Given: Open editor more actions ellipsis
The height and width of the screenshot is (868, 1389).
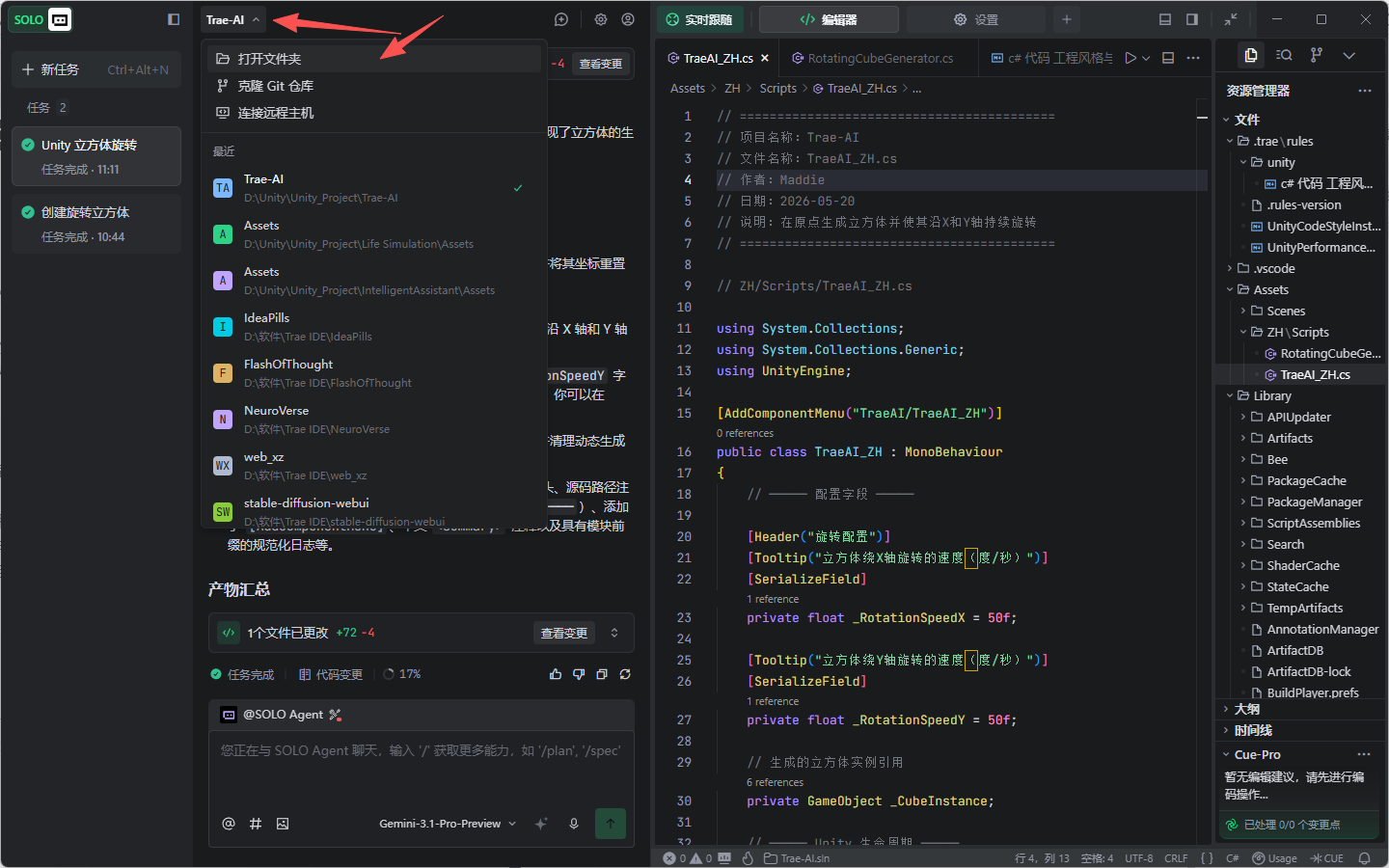Looking at the screenshot, I should coord(1193,58).
